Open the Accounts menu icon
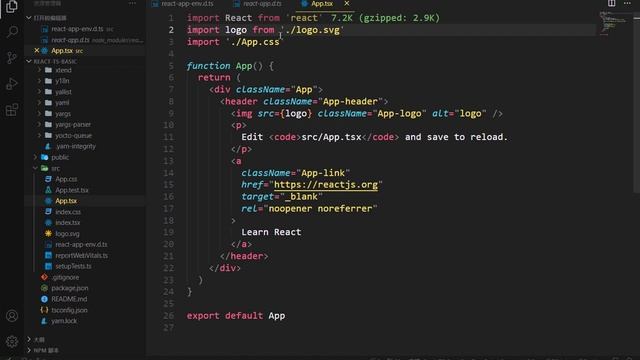The image size is (640, 360). tap(12, 316)
